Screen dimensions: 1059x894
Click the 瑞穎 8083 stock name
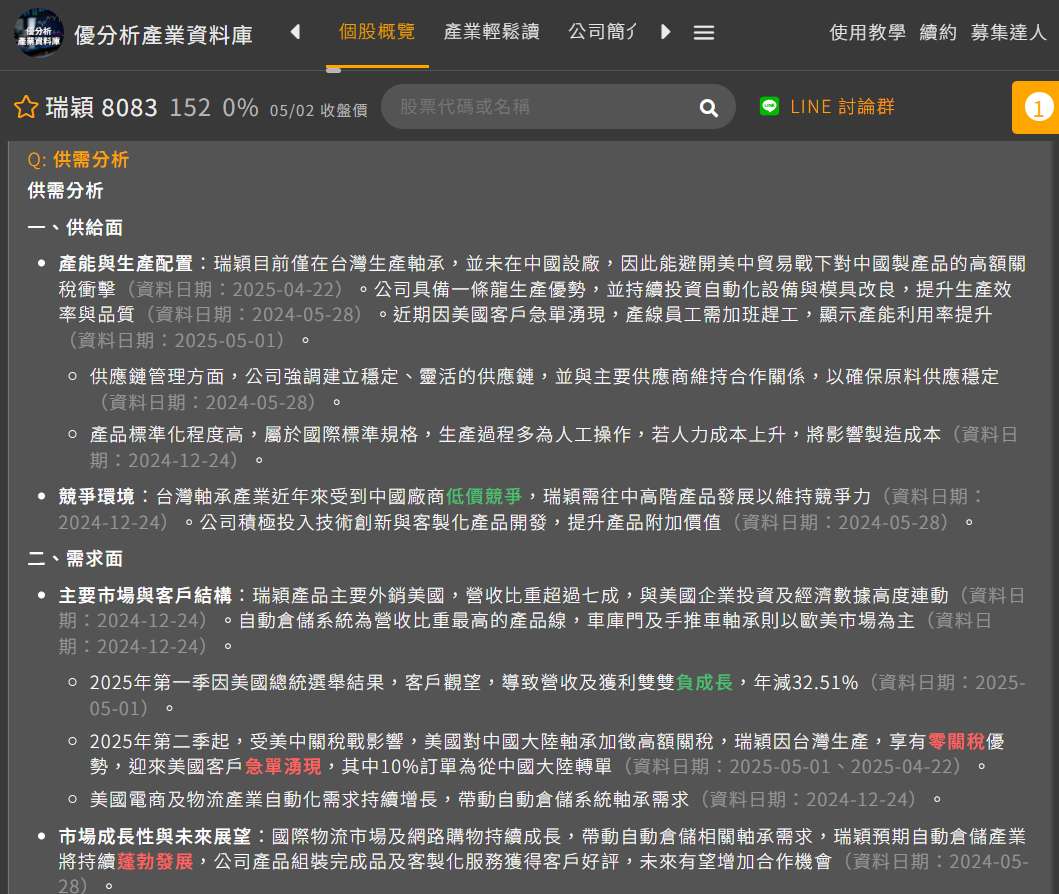tap(101, 107)
